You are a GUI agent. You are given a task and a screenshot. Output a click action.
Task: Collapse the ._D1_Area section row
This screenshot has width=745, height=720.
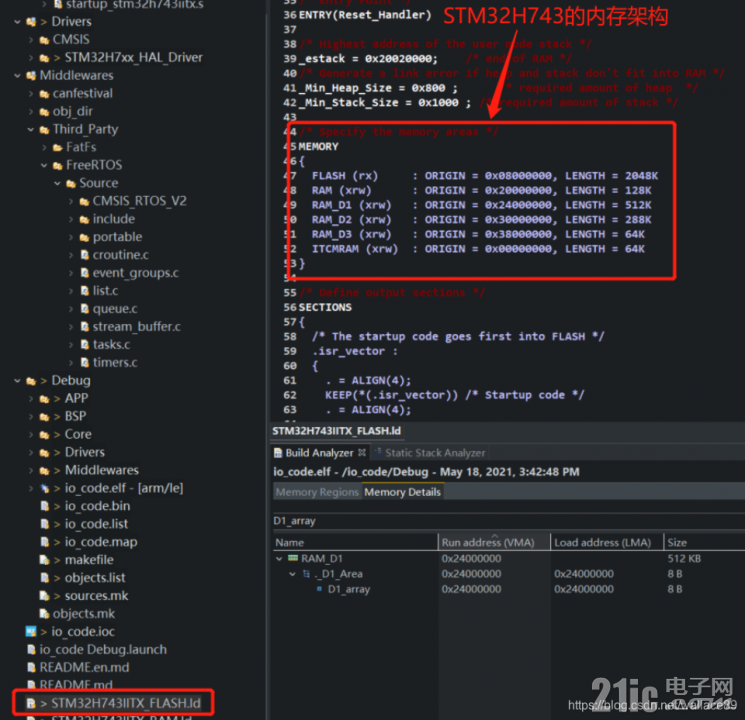293,574
